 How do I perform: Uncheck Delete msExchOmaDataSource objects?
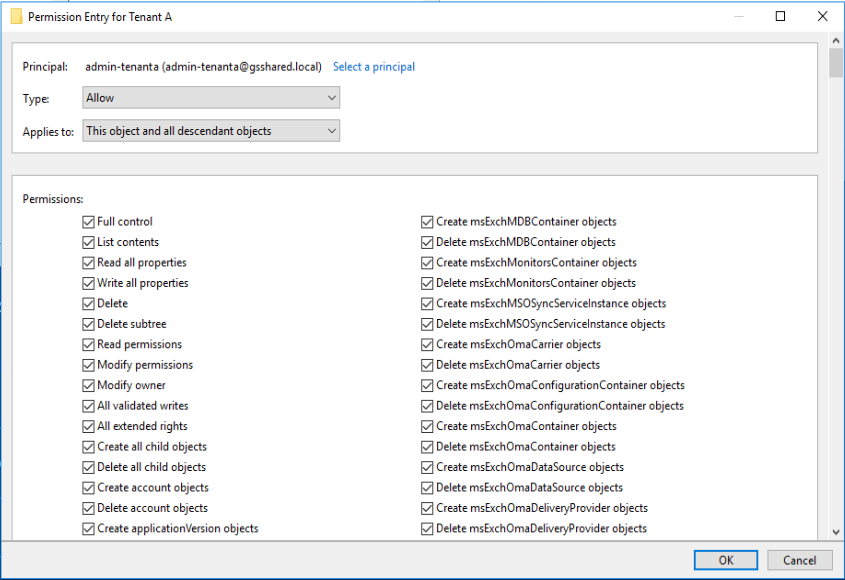[428, 488]
